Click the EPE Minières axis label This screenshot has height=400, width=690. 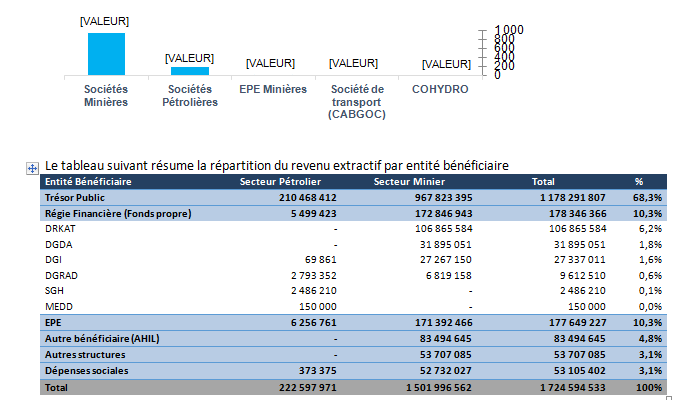[x=272, y=89]
